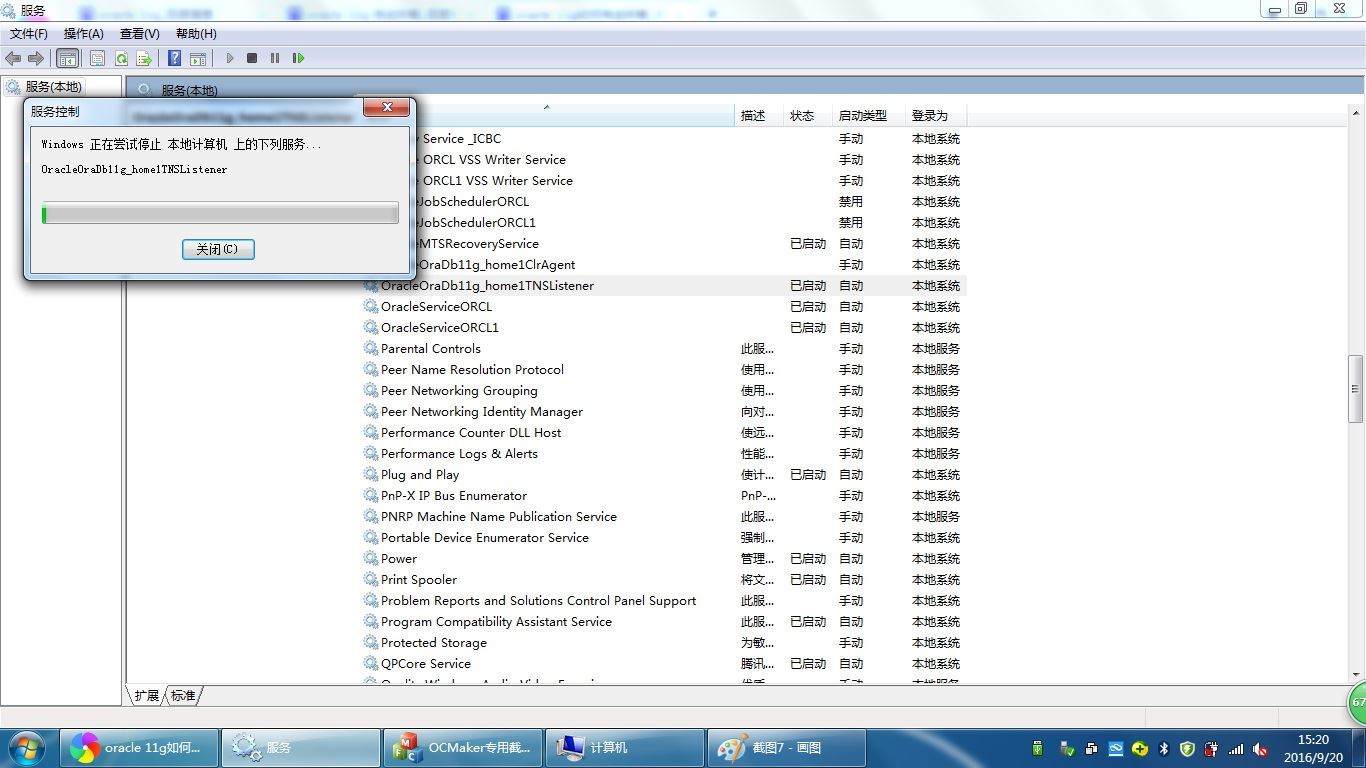Select the Parental Controls service

[x=430, y=349]
